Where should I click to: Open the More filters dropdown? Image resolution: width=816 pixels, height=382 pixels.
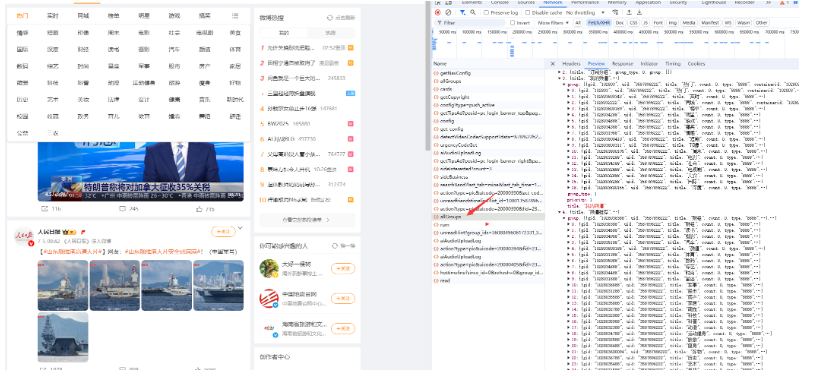554,23
